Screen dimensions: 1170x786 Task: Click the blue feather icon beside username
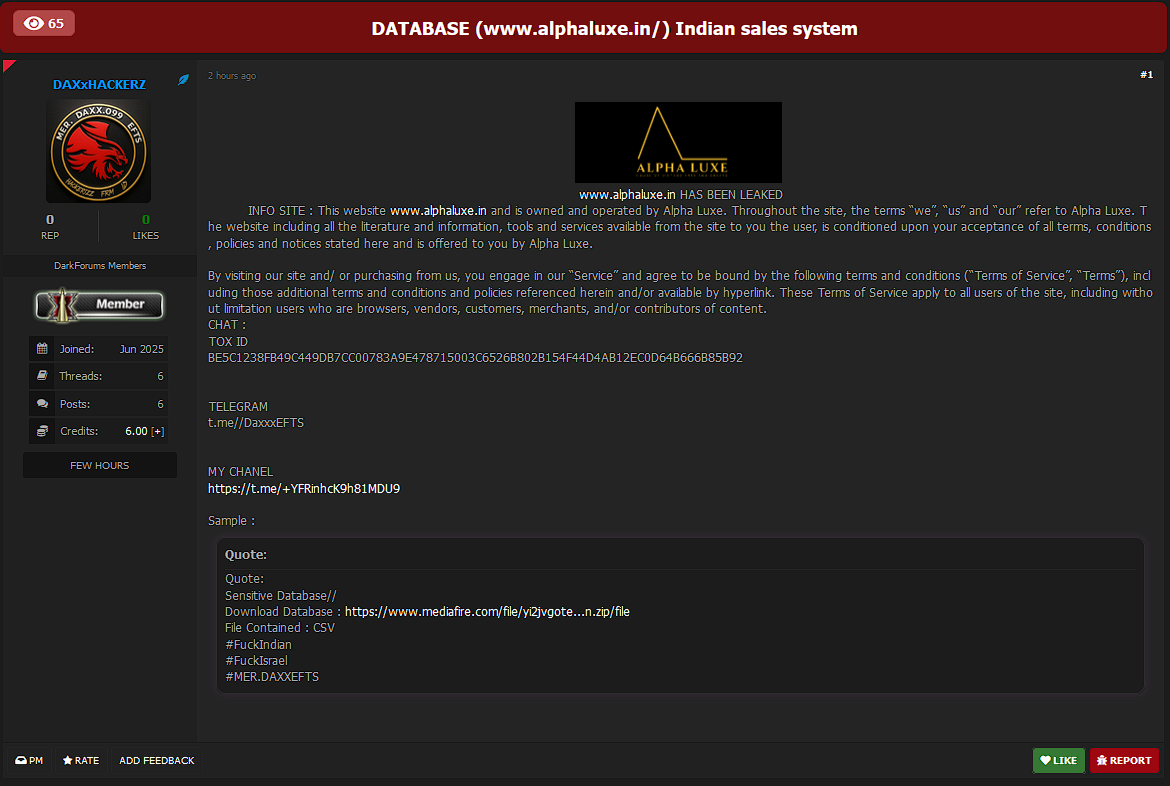pyautogui.click(x=184, y=79)
